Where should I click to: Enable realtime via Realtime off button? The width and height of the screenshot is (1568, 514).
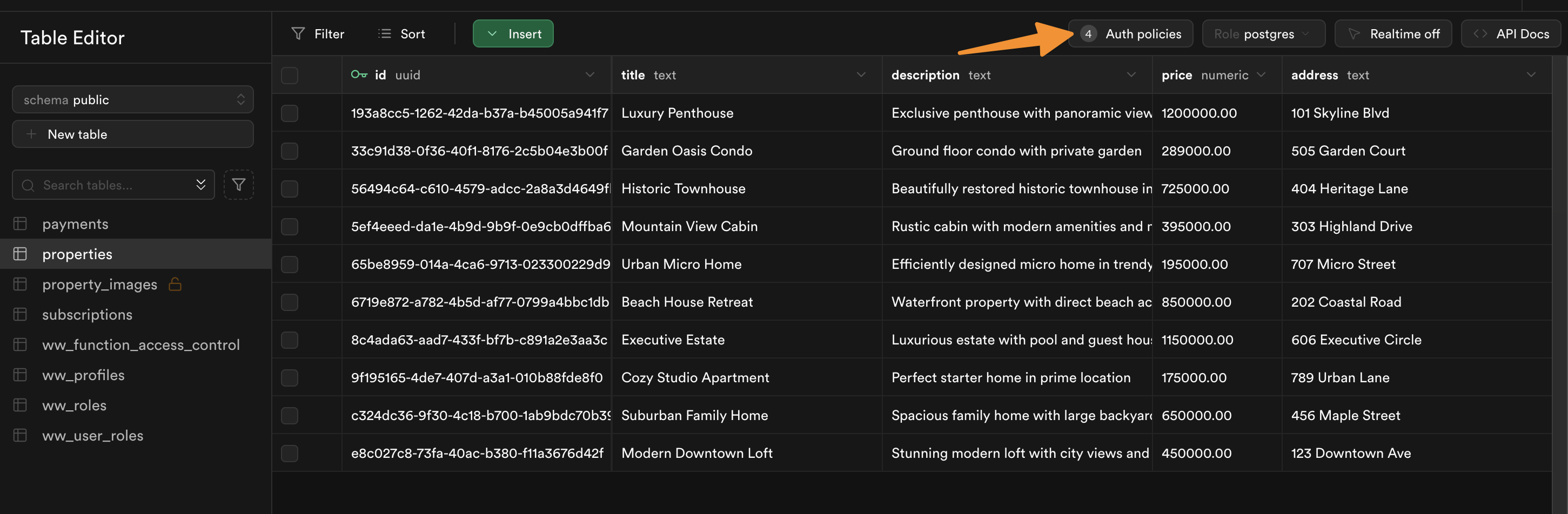point(1393,34)
